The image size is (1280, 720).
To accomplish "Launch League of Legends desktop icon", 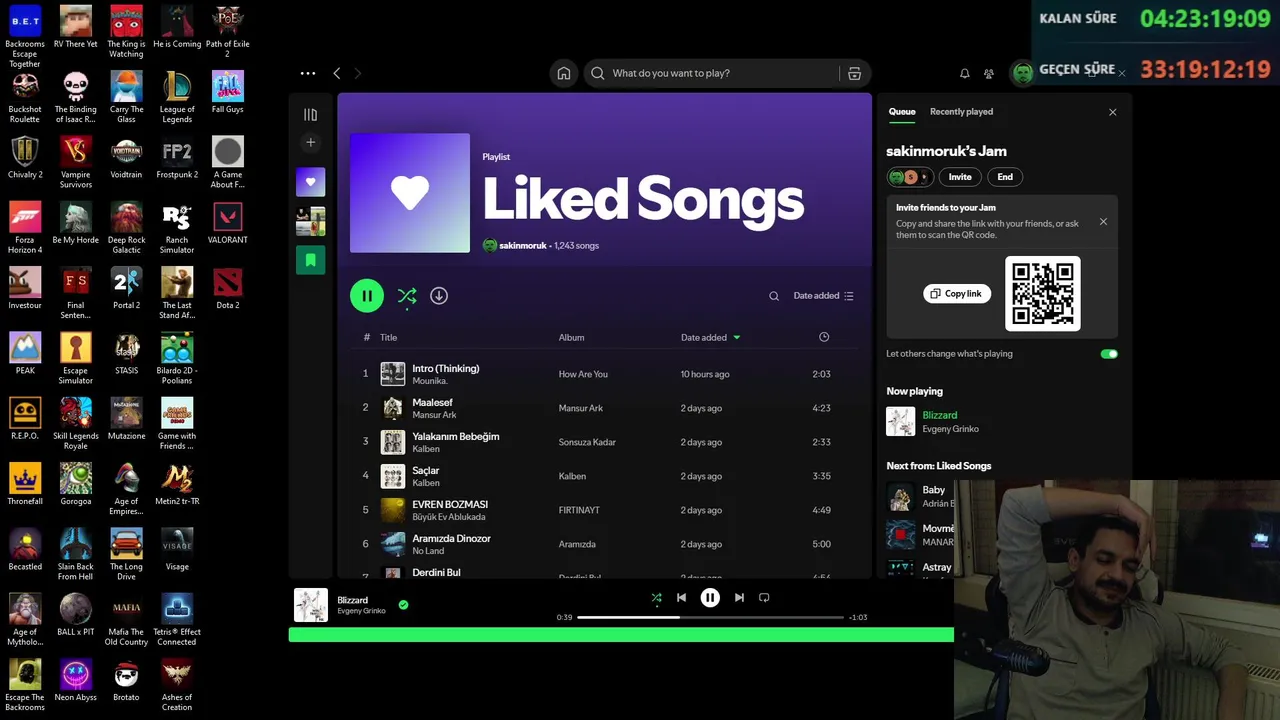I will 177,97.
